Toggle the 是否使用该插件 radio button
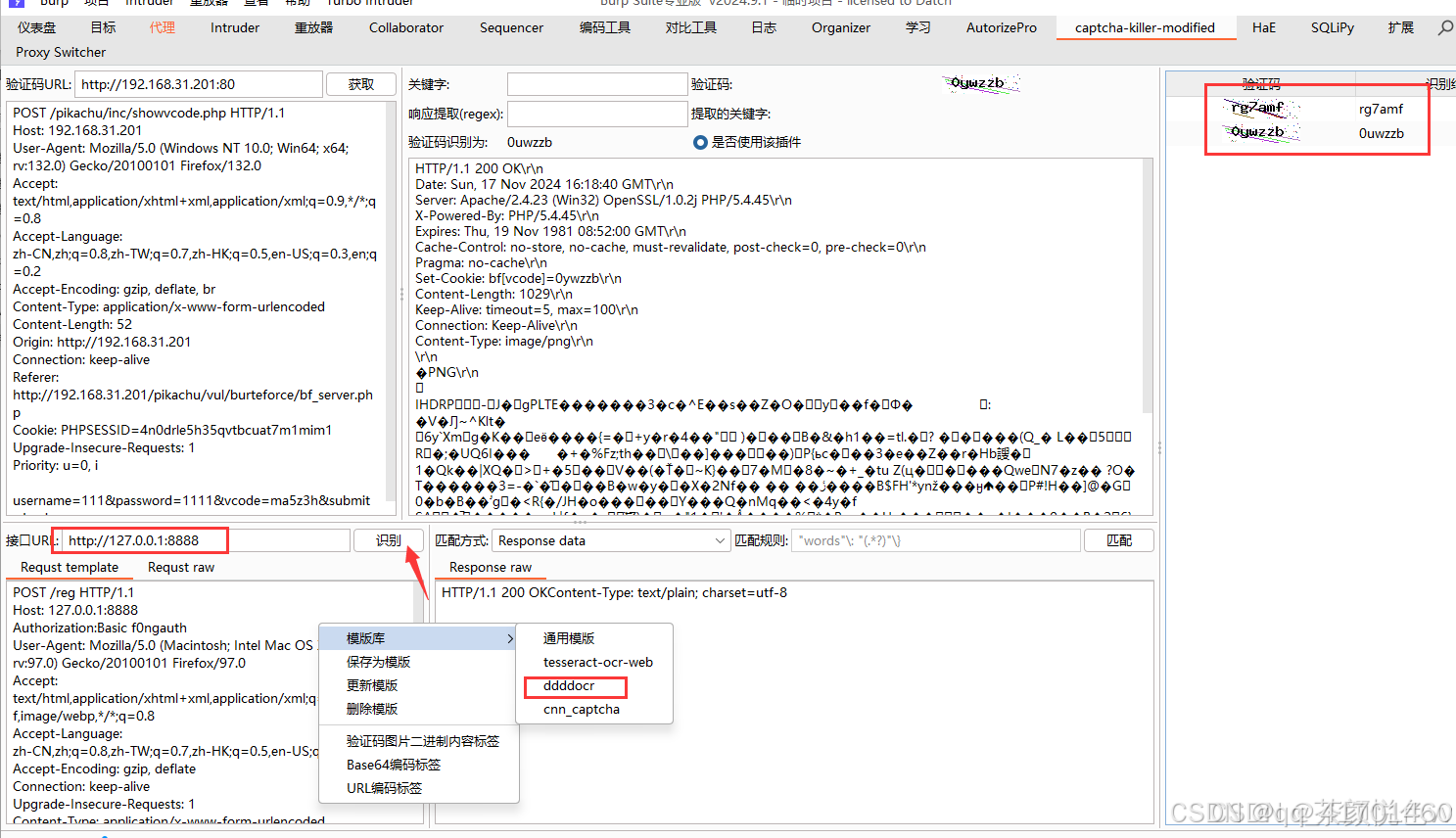The height and width of the screenshot is (838, 1456). pos(700,142)
